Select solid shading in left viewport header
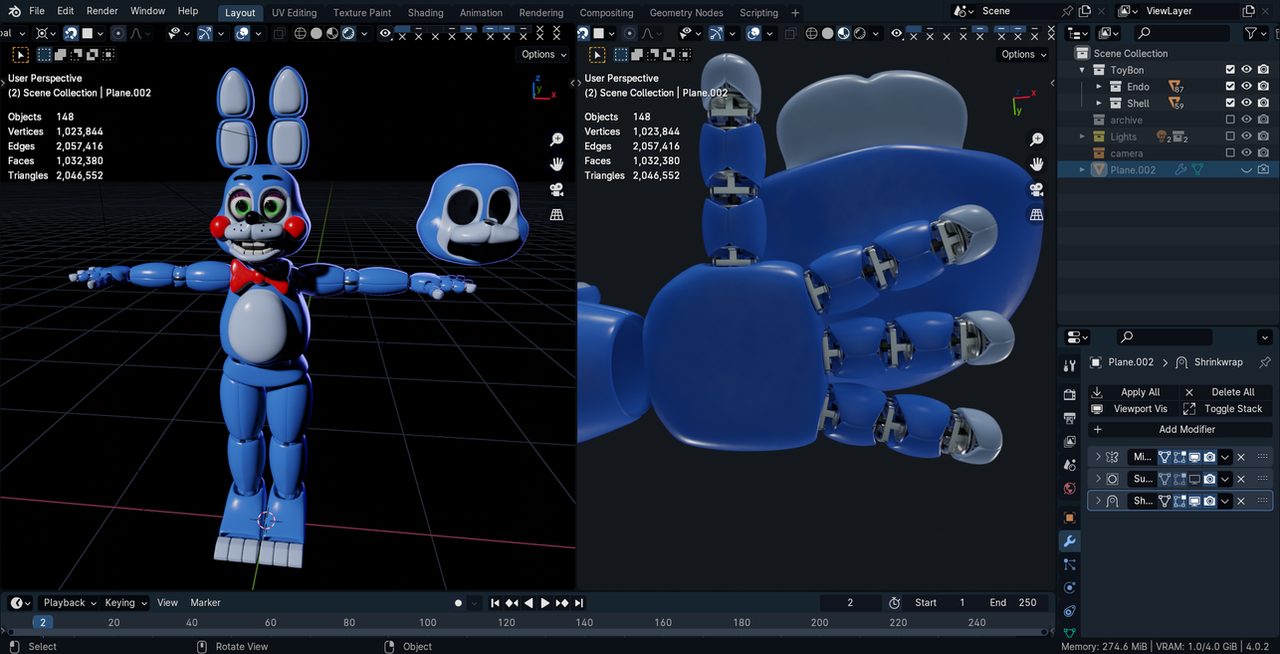 316,33
